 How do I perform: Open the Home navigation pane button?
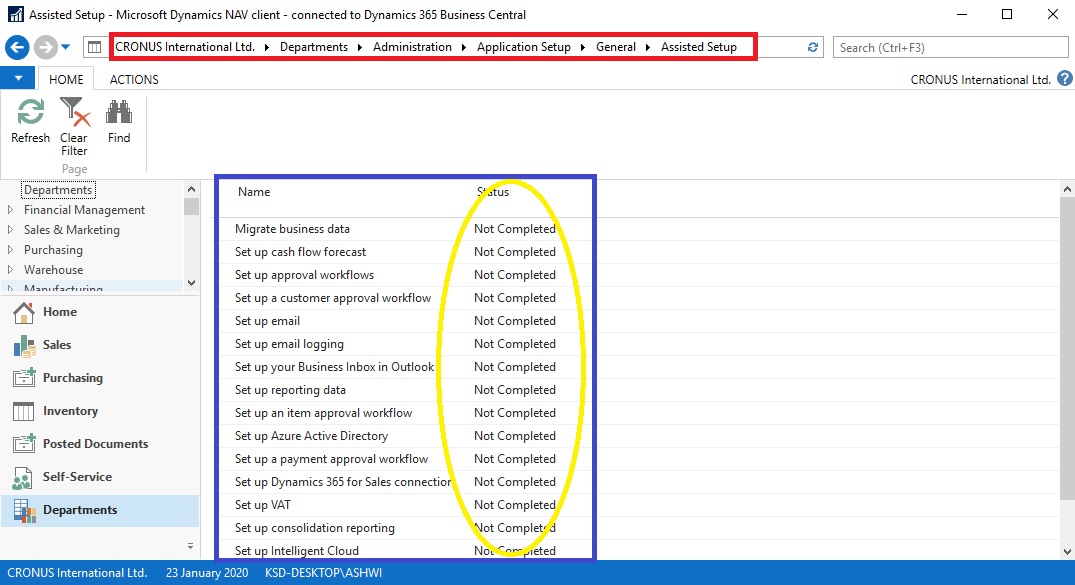[x=60, y=312]
